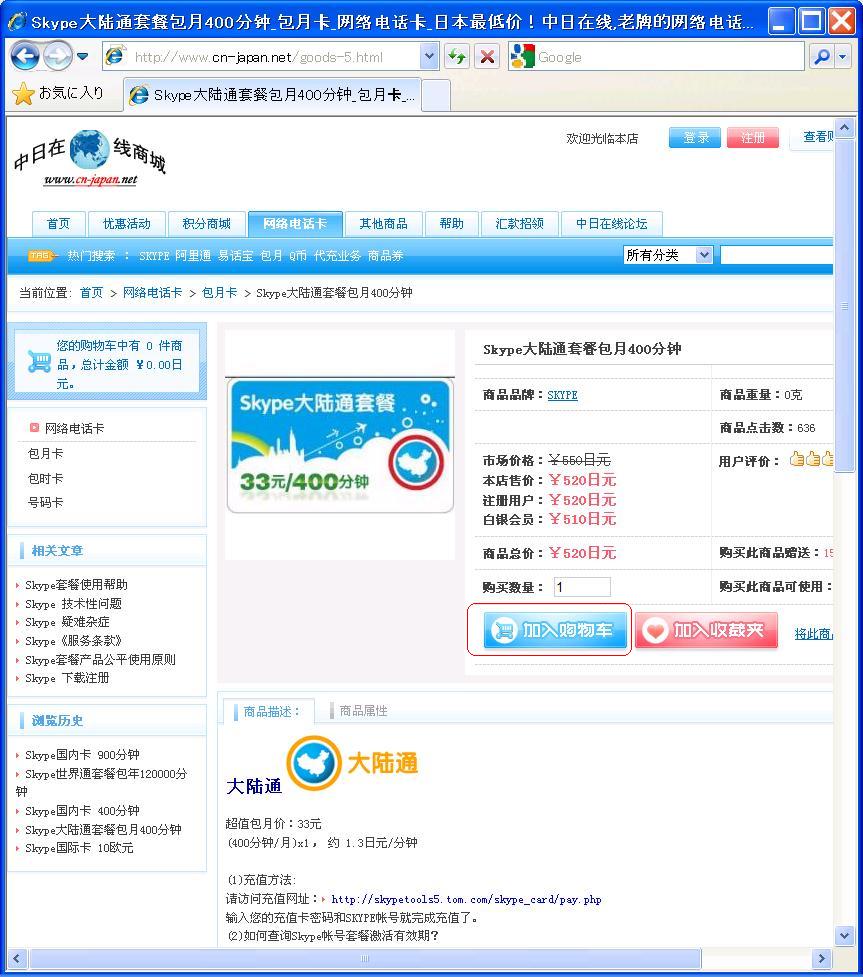Open the recent pages dropdown arrow
863x977 pixels.
pos(82,57)
